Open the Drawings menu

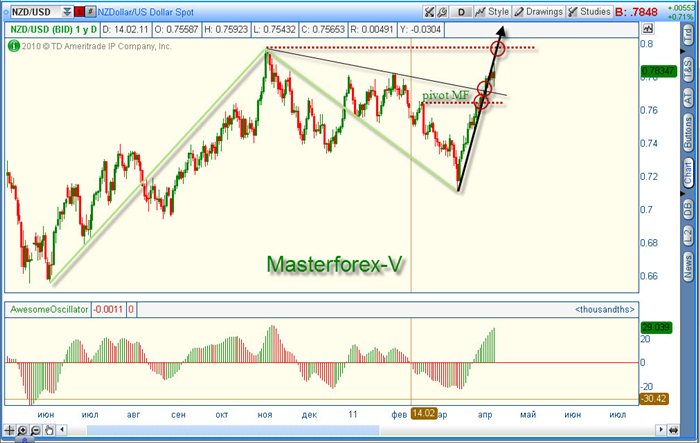pos(538,12)
